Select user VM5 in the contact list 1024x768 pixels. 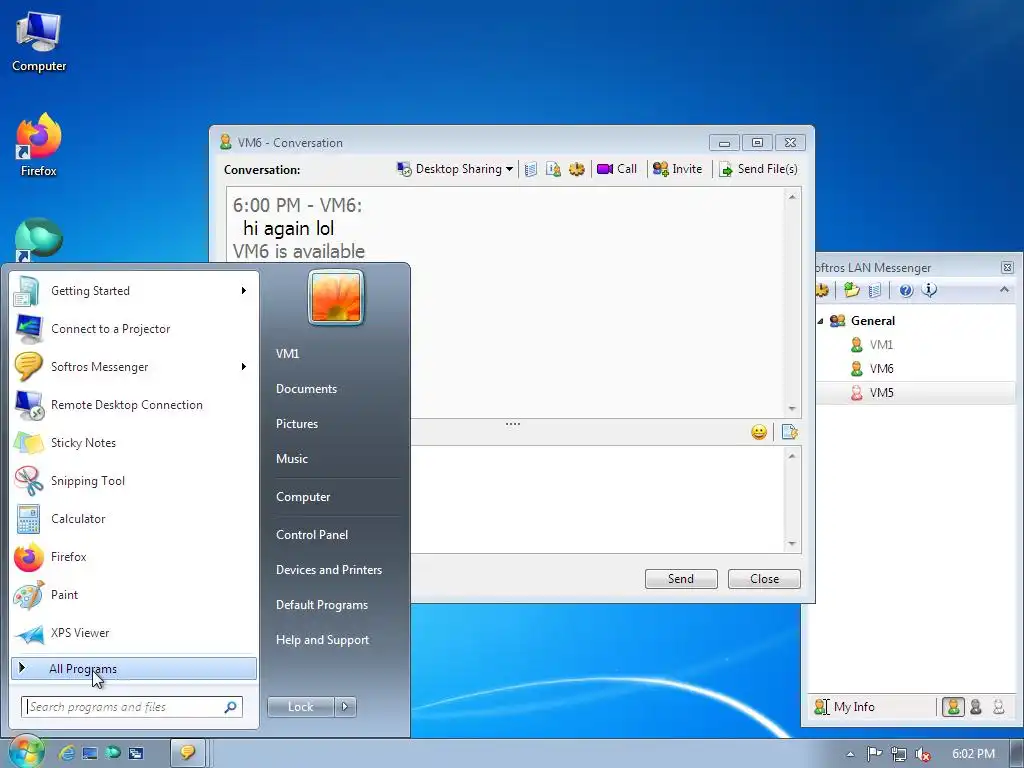[881, 393]
